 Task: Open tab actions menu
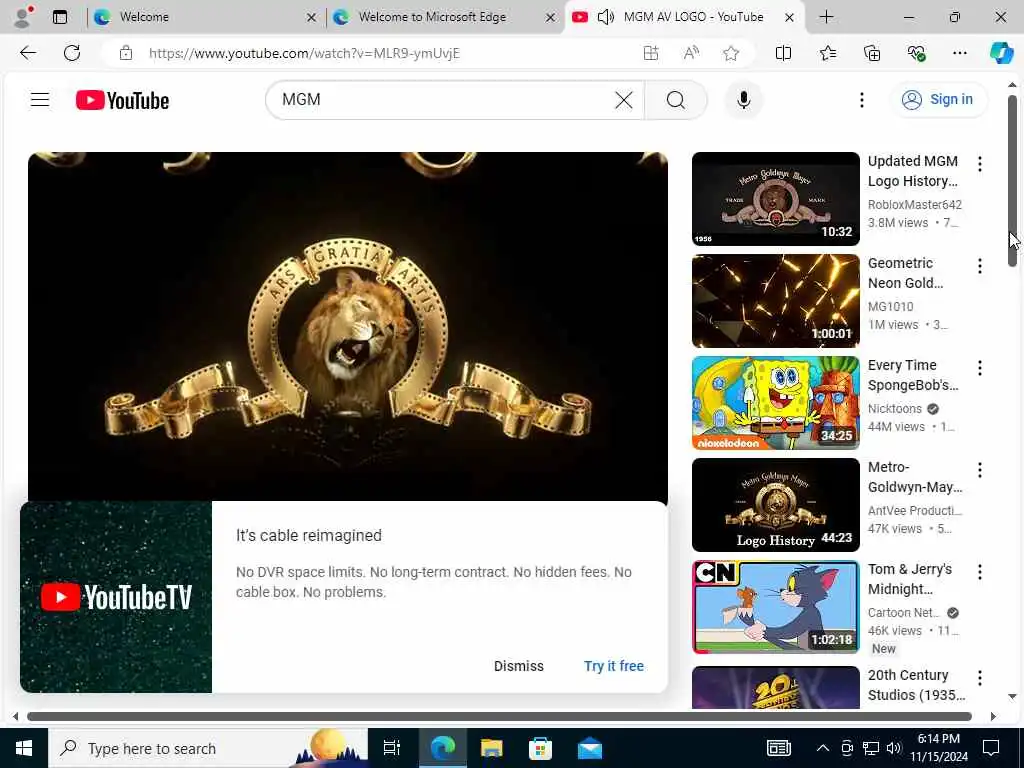[60, 17]
